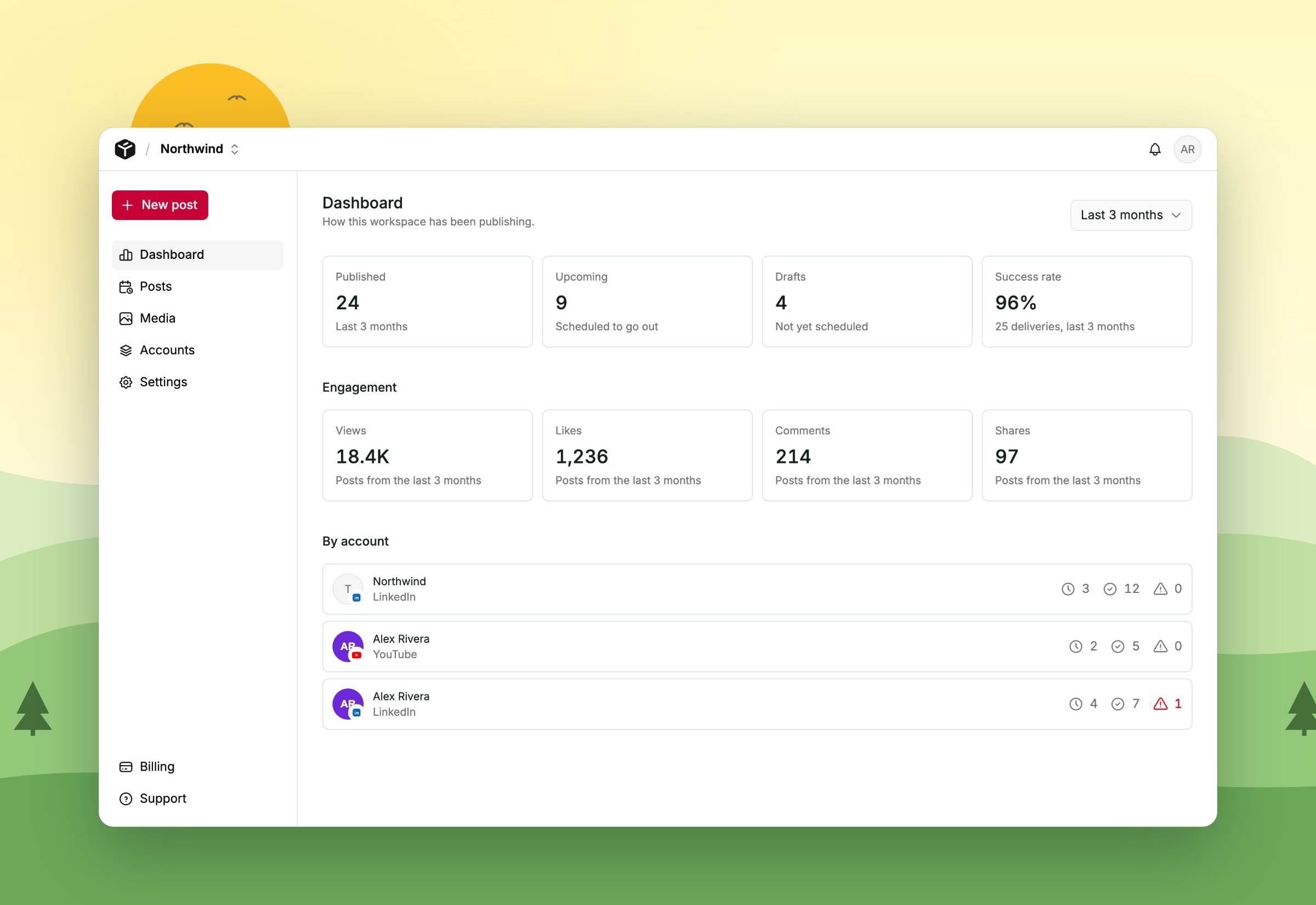Click the Support question mark icon
The height and width of the screenshot is (905, 1316).
(x=126, y=799)
